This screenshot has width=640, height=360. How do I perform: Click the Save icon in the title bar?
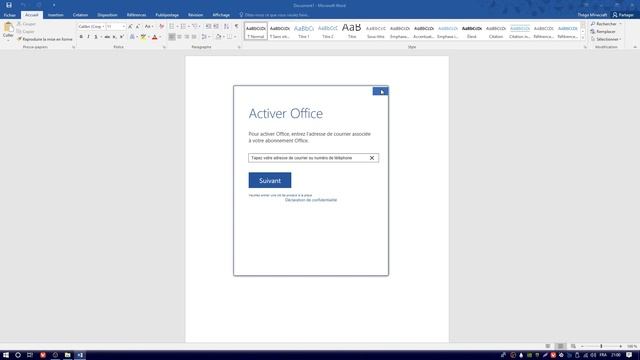click(x=9, y=5)
